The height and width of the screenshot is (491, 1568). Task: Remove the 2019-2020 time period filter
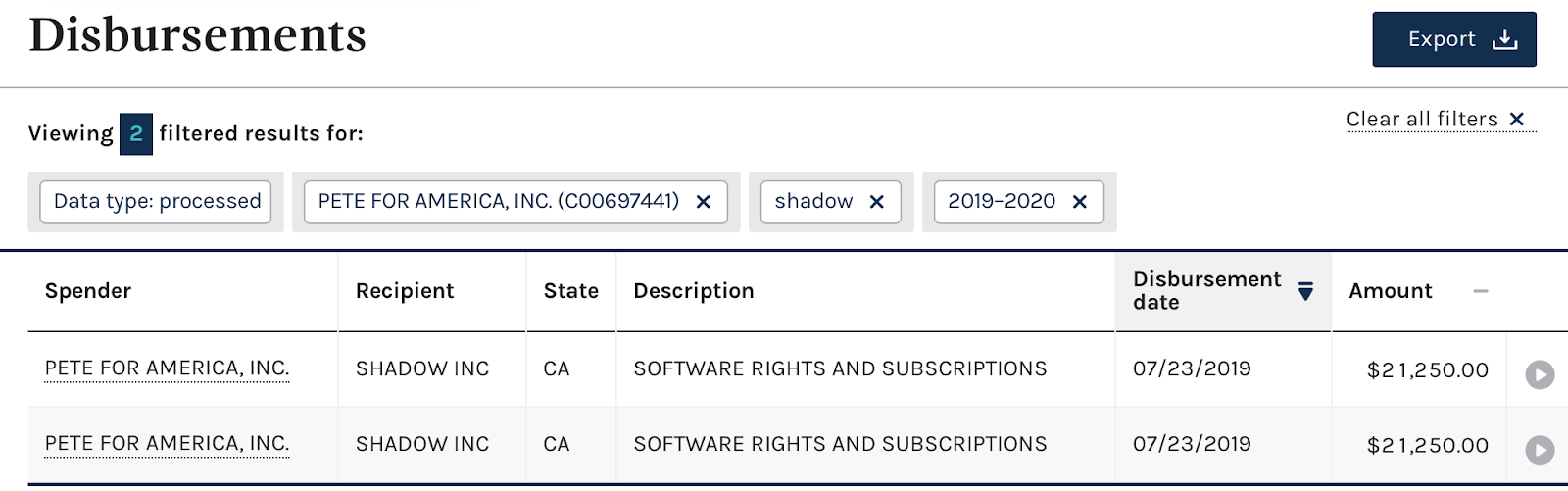tap(1080, 202)
